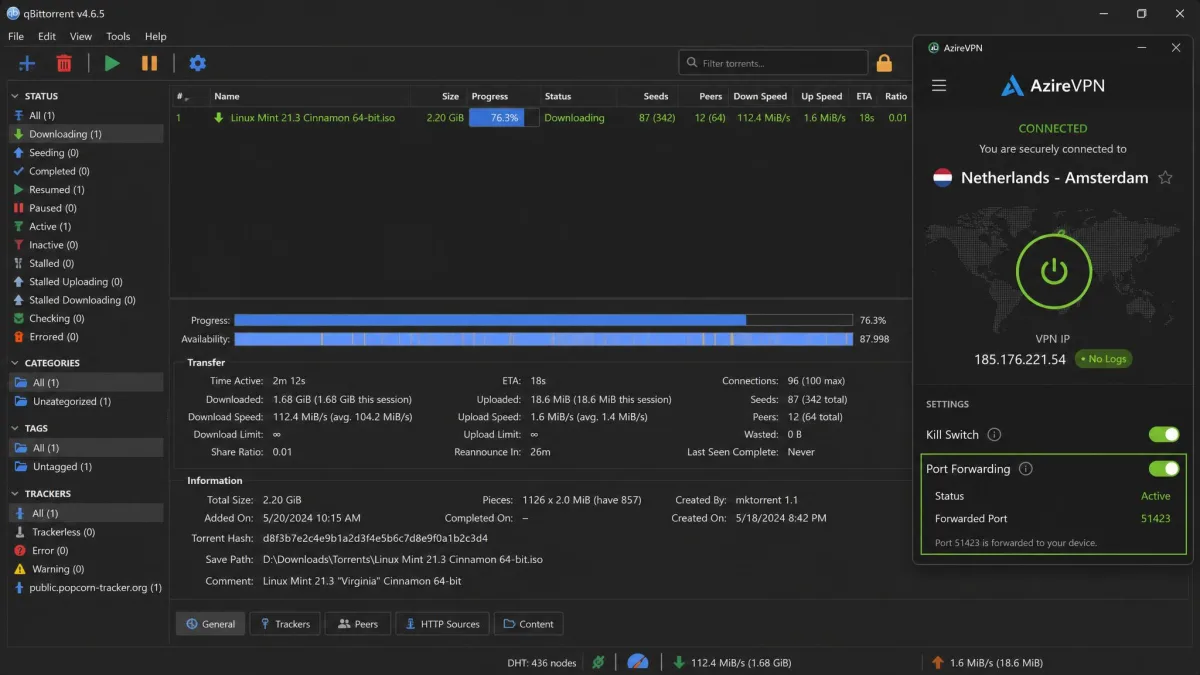Screen dimensions: 1200x675
Task: Select the Warning (0) tracker filter
Action: coord(86,569)
